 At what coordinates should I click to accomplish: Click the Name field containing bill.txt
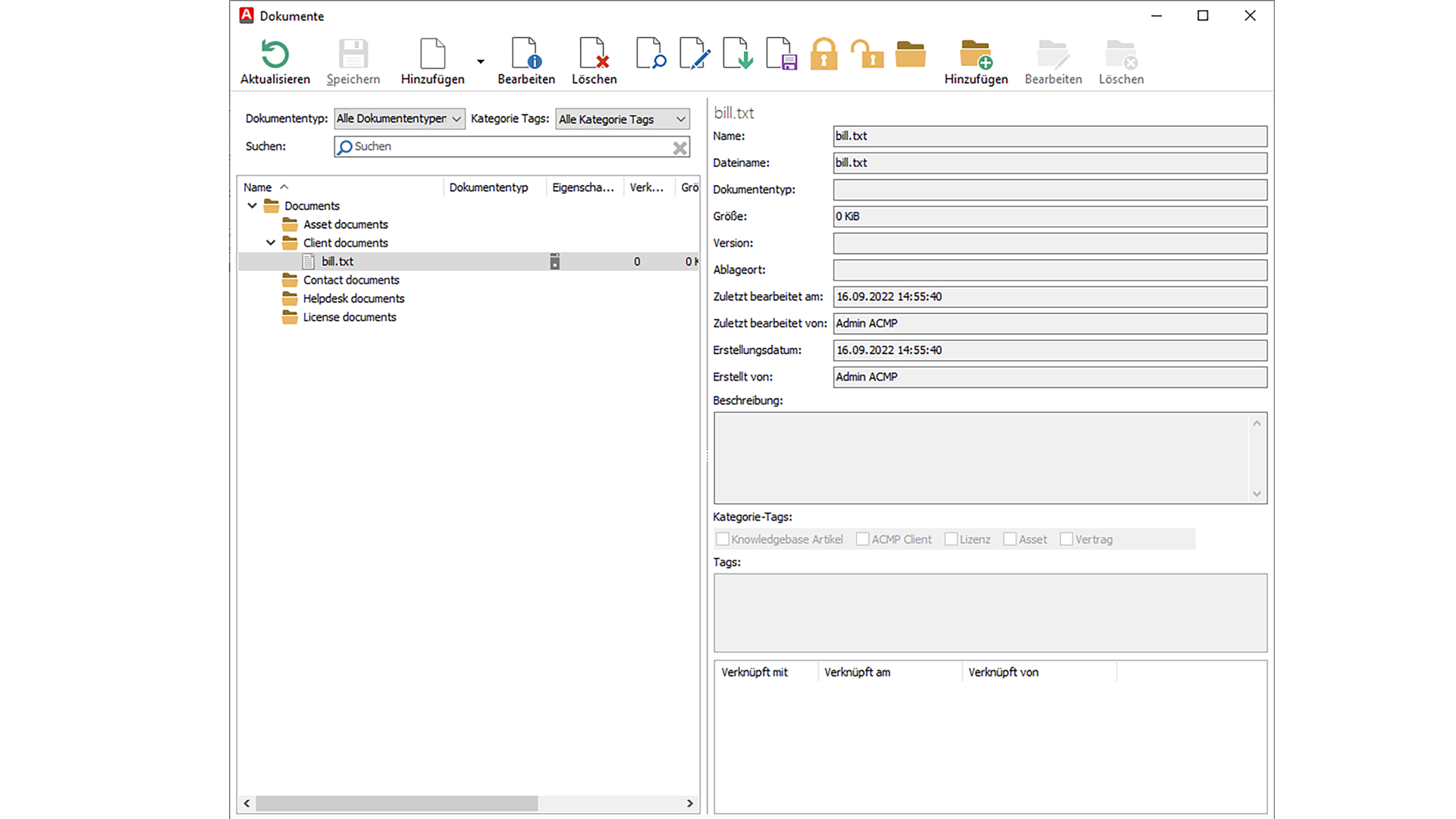(x=1050, y=136)
